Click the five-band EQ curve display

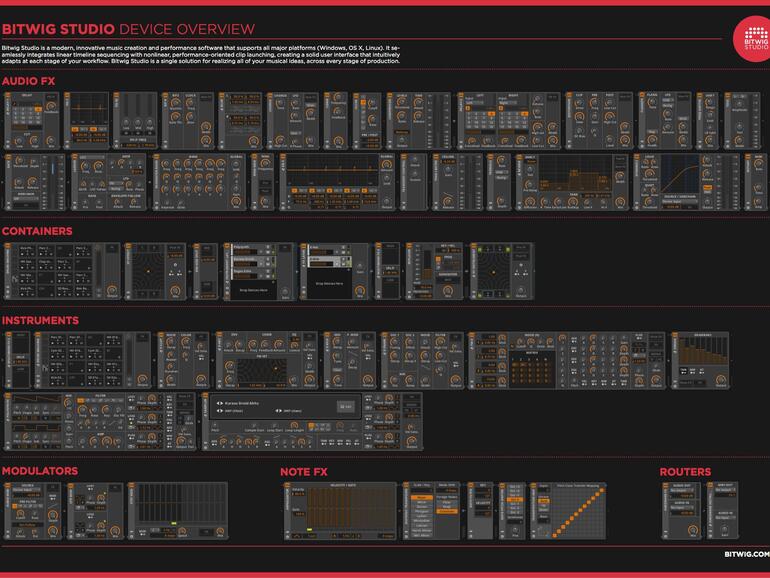[x=332, y=170]
